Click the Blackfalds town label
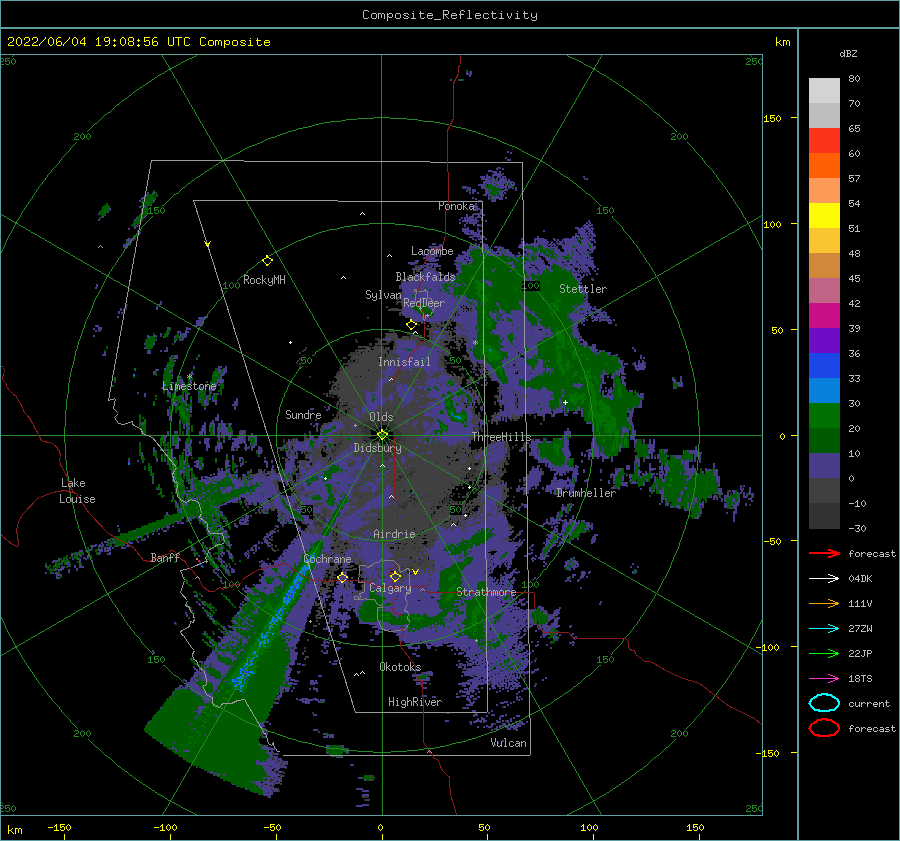 425,277
